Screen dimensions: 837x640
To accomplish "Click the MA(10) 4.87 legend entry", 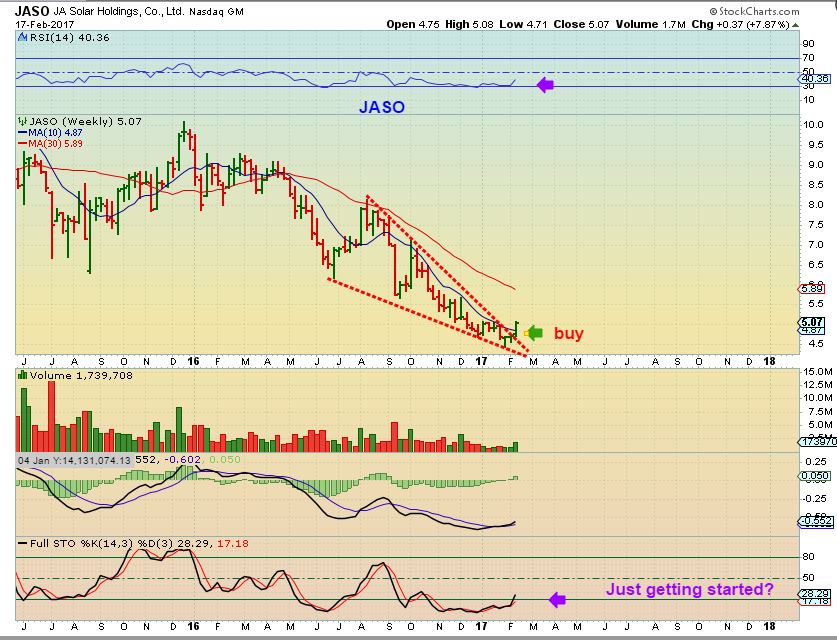I will point(51,133).
